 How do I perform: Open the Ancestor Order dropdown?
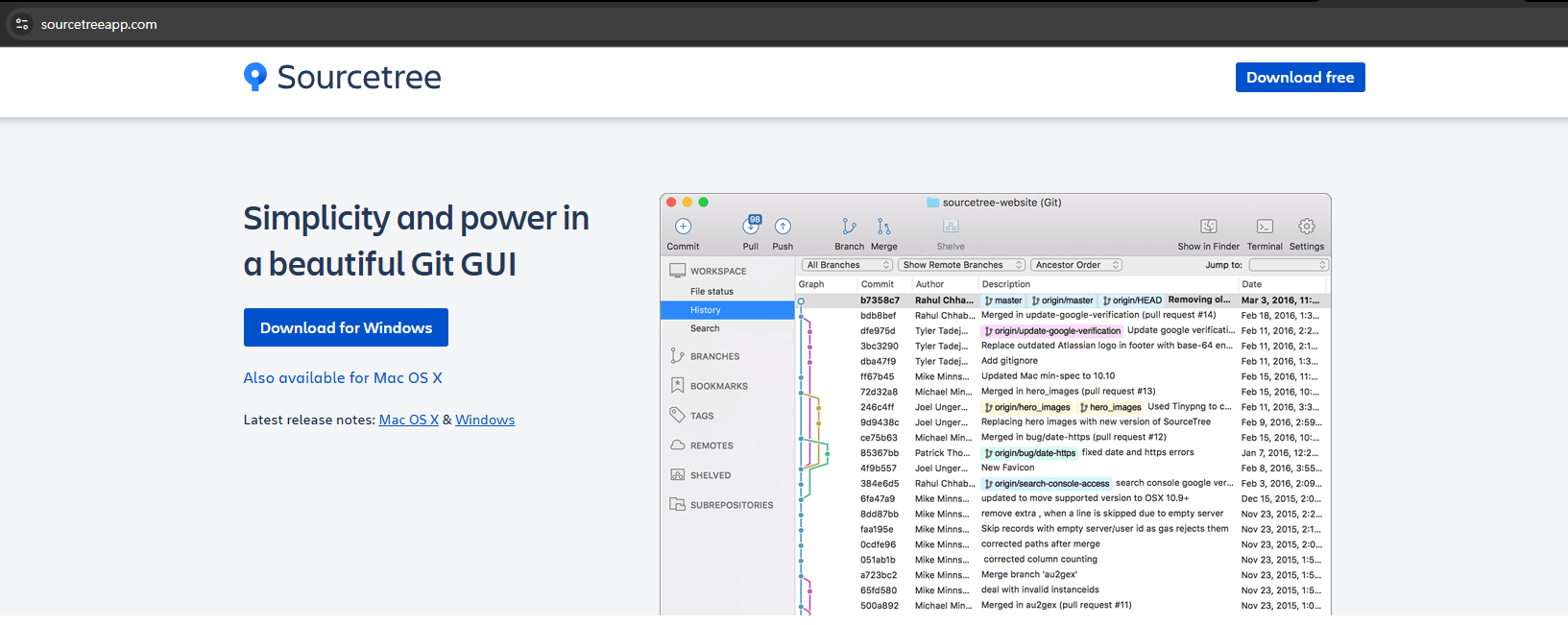tap(1076, 265)
